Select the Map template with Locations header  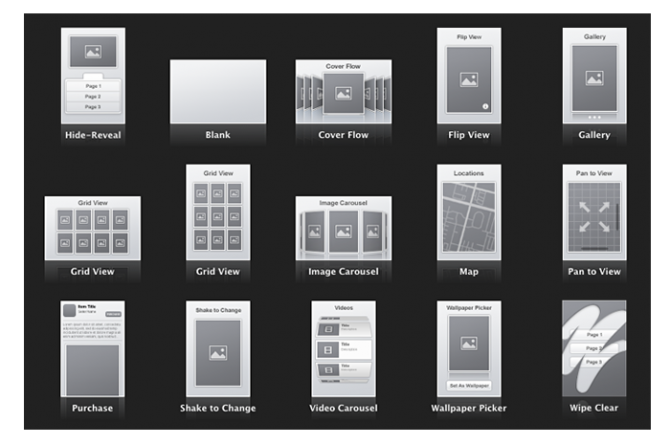pos(469,212)
